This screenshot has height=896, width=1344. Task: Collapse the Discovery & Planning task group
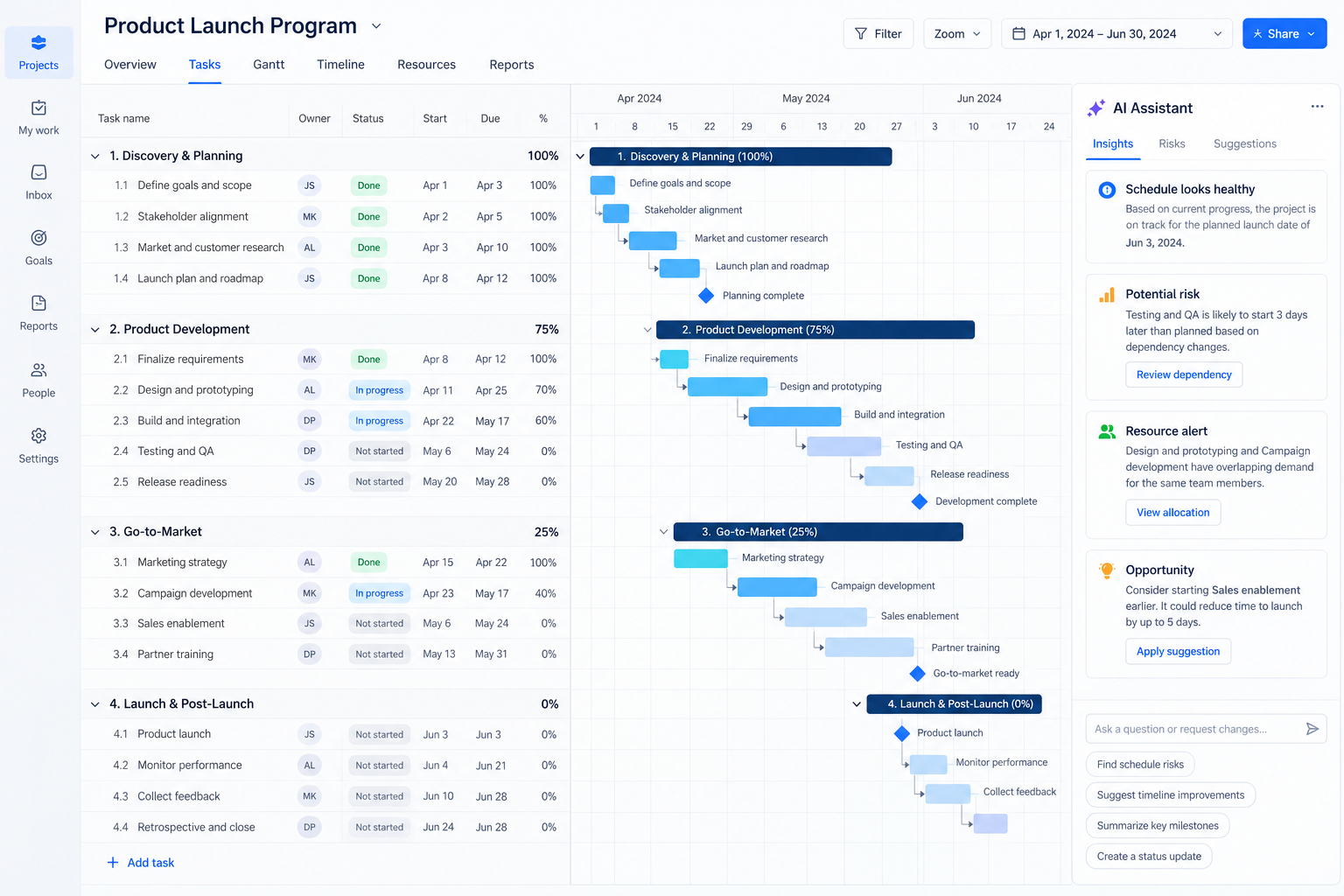95,157
